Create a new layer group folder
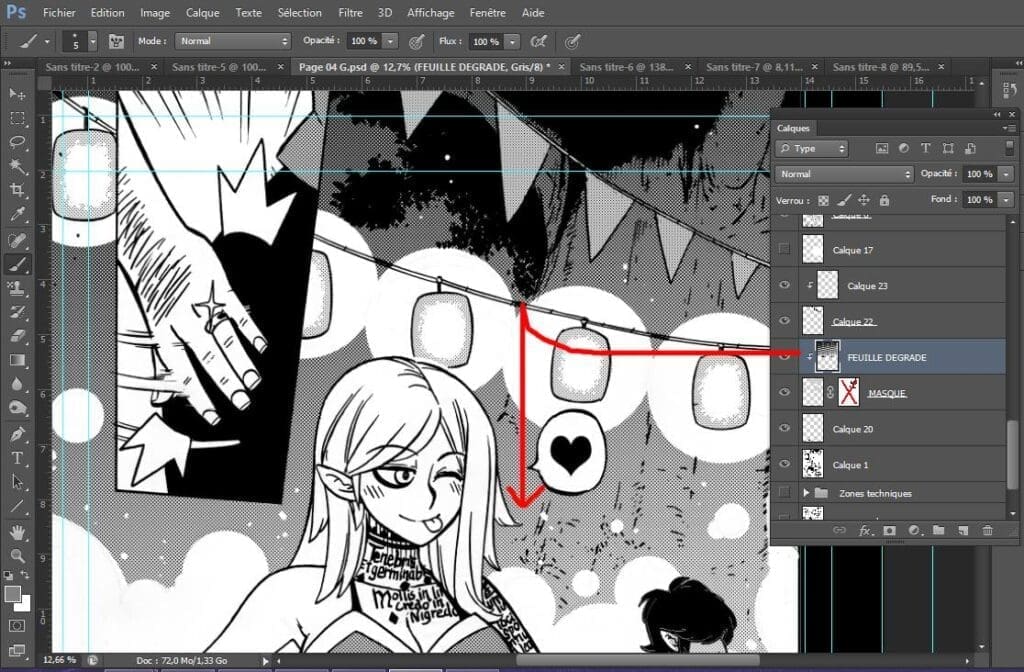The image size is (1024, 672). [x=938, y=530]
